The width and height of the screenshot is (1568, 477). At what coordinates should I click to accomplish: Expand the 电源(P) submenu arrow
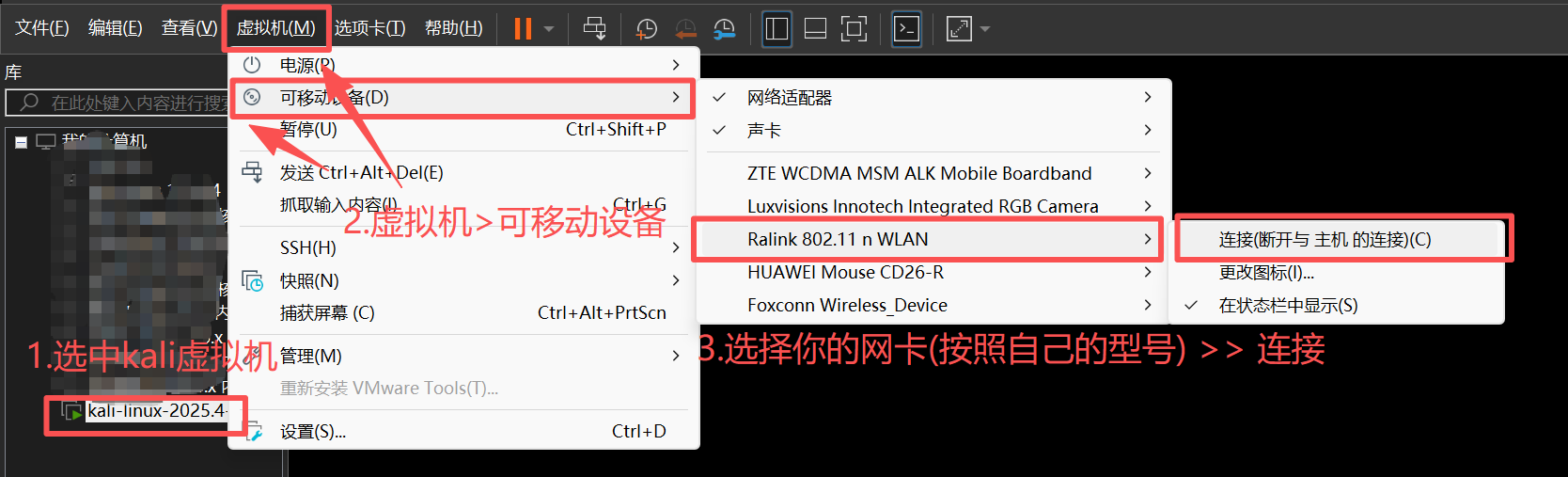(x=676, y=65)
